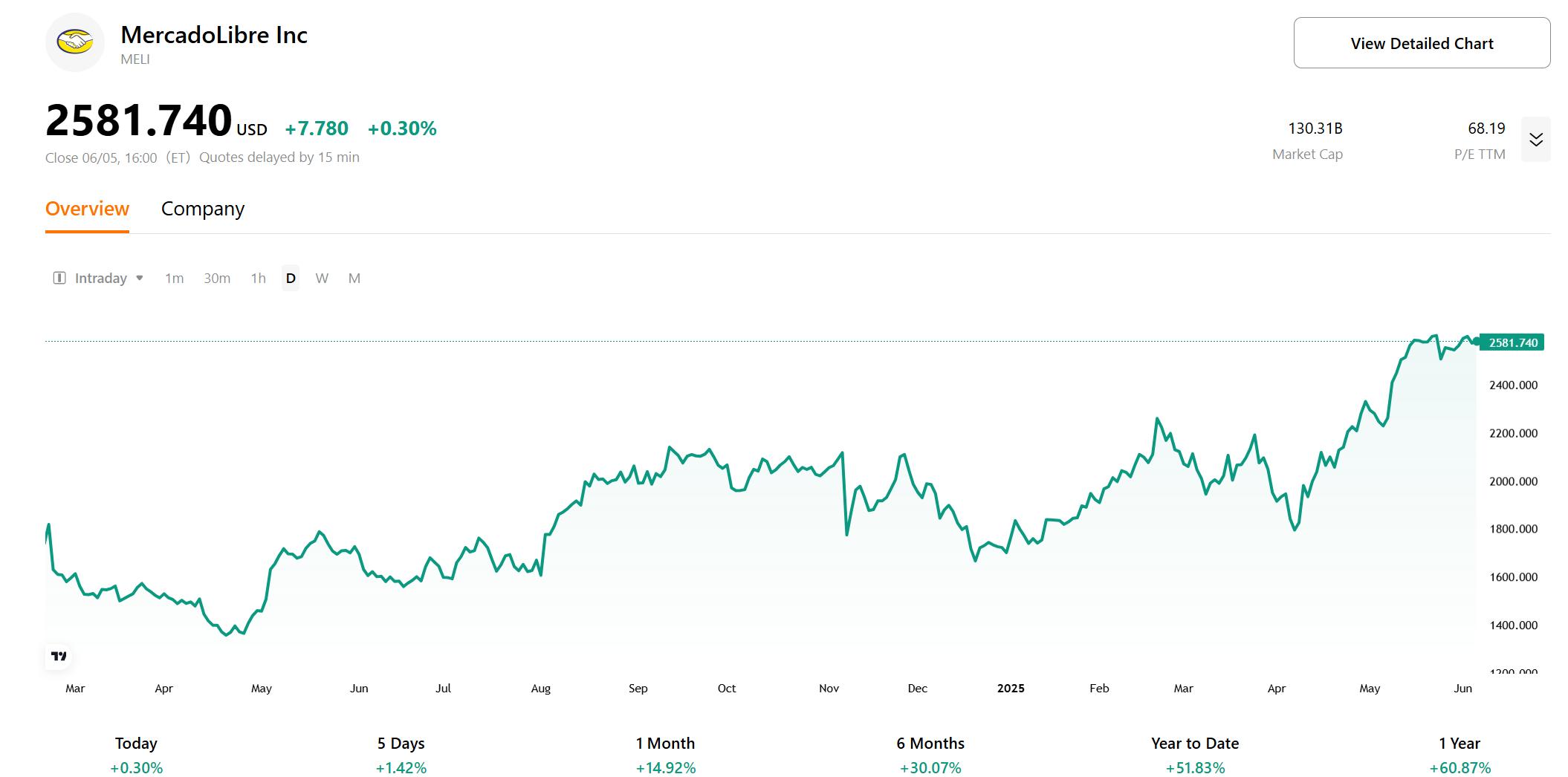Select the 1m interval
This screenshot has width=1568, height=777.
(x=174, y=278)
